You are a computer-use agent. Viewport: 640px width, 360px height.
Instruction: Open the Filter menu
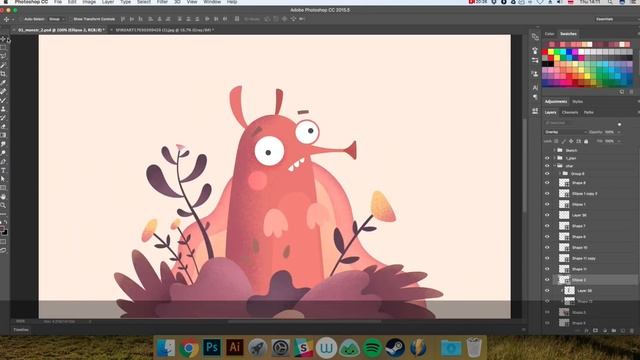[162, 2]
